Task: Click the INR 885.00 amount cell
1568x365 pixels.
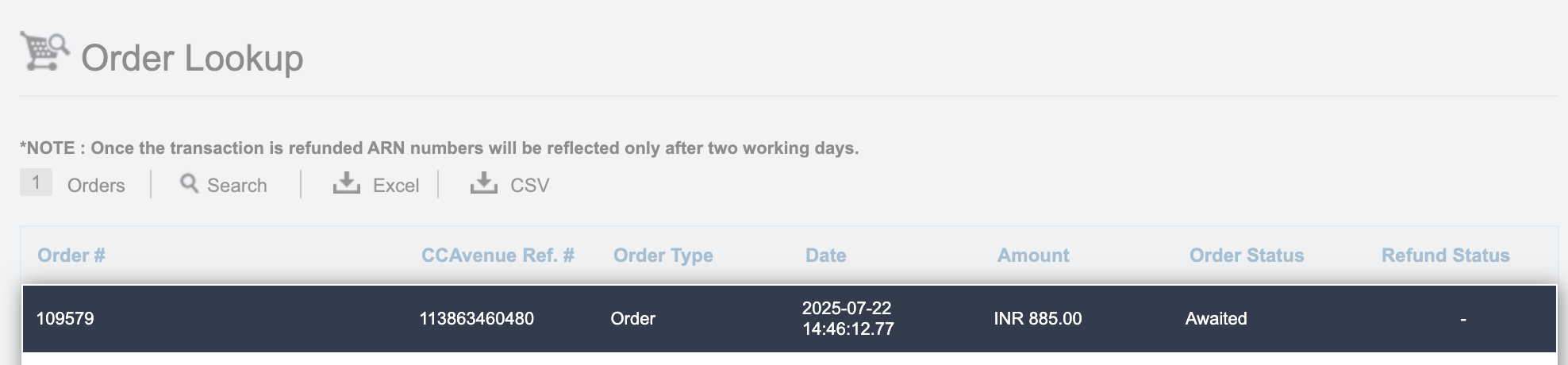Action: 1037,319
